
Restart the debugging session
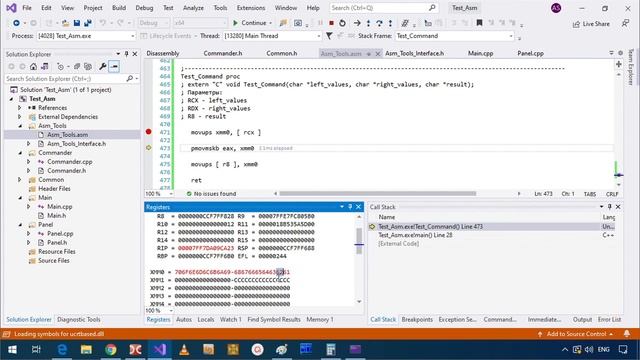tap(342, 23)
